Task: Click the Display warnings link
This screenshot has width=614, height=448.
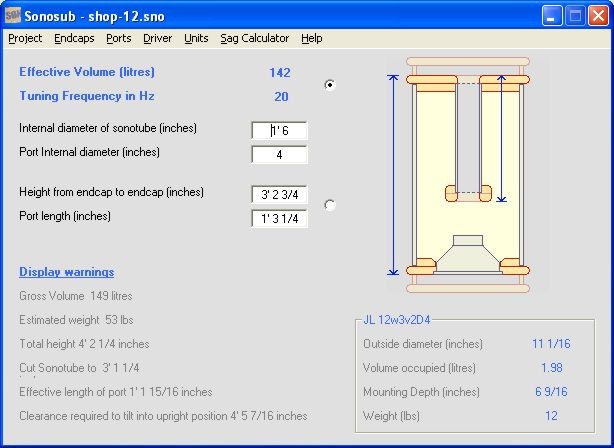Action: tap(66, 272)
